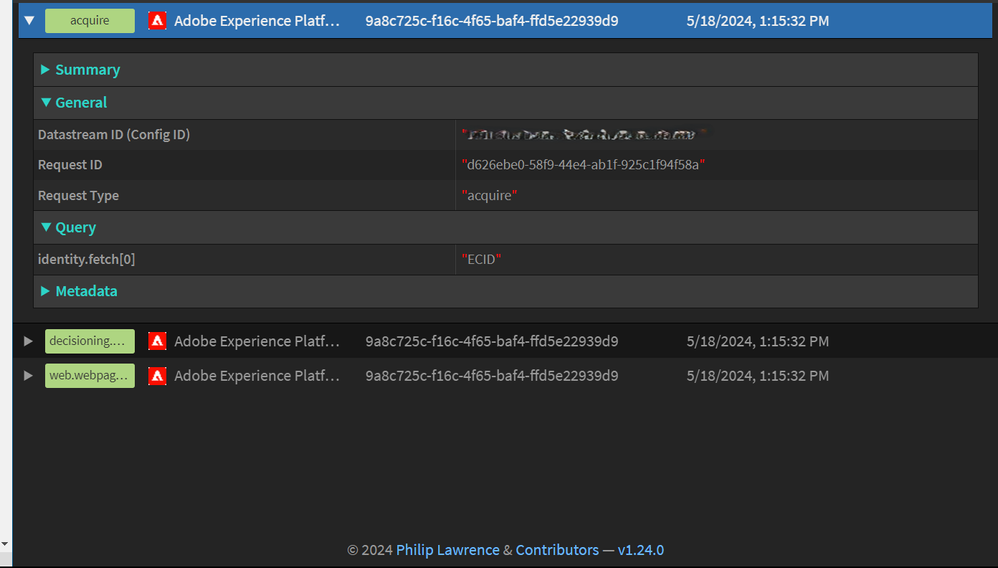Image resolution: width=998 pixels, height=568 pixels.
Task: Click Adobe icon in the decisioning row
Action: pos(157,341)
